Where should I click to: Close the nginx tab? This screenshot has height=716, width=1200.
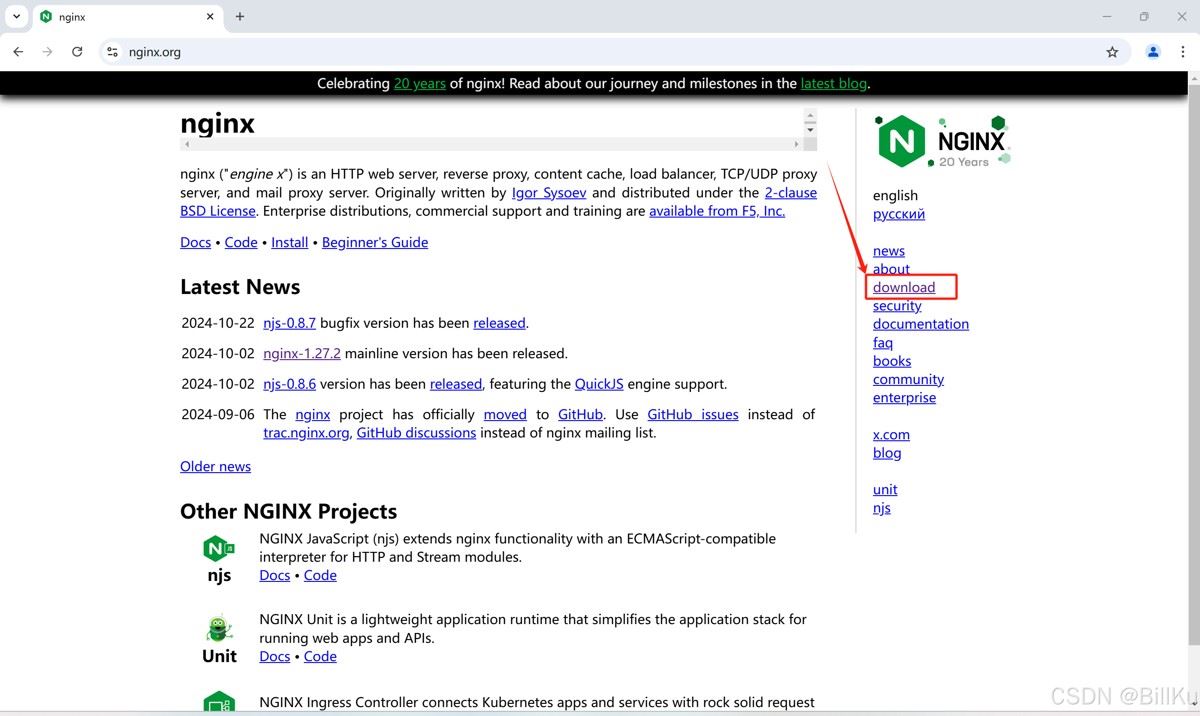(210, 17)
